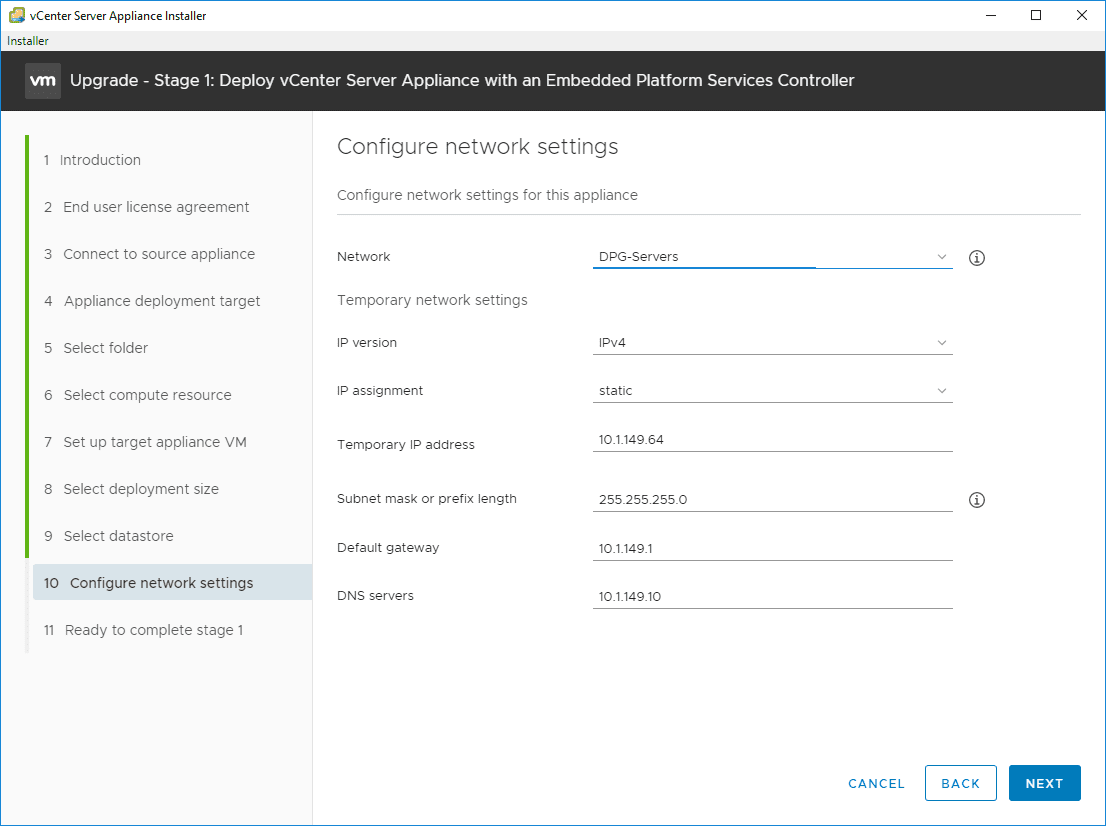Click into the DNS servers field
This screenshot has width=1106, height=826.
point(772,597)
